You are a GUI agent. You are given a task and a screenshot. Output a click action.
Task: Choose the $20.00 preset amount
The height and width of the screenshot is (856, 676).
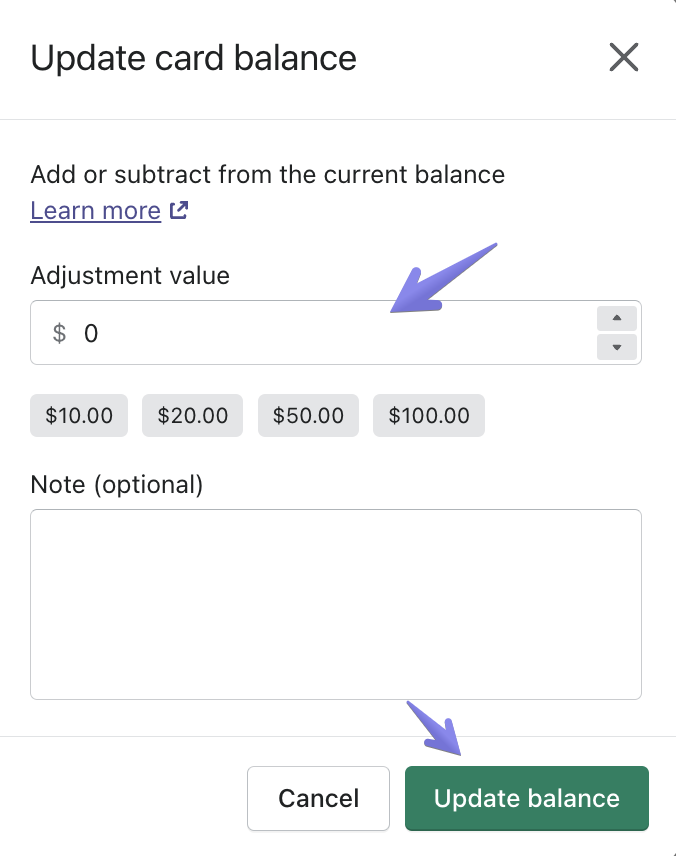coord(193,415)
